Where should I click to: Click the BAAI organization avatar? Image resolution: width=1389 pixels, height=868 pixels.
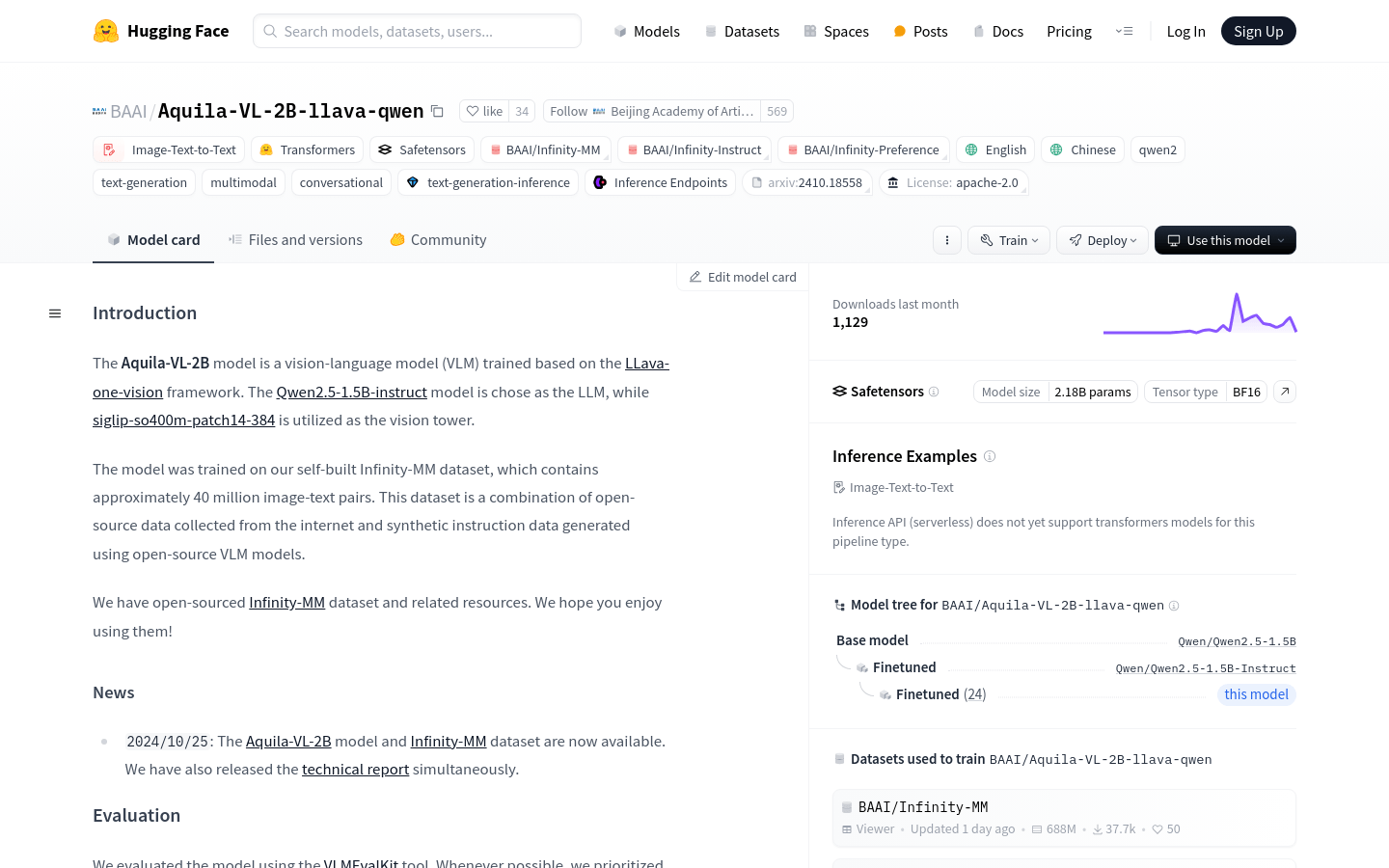(99, 111)
